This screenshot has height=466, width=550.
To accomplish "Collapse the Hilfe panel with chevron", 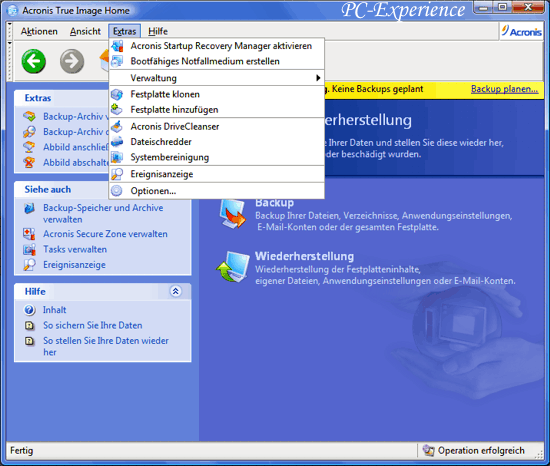I will 175,291.
